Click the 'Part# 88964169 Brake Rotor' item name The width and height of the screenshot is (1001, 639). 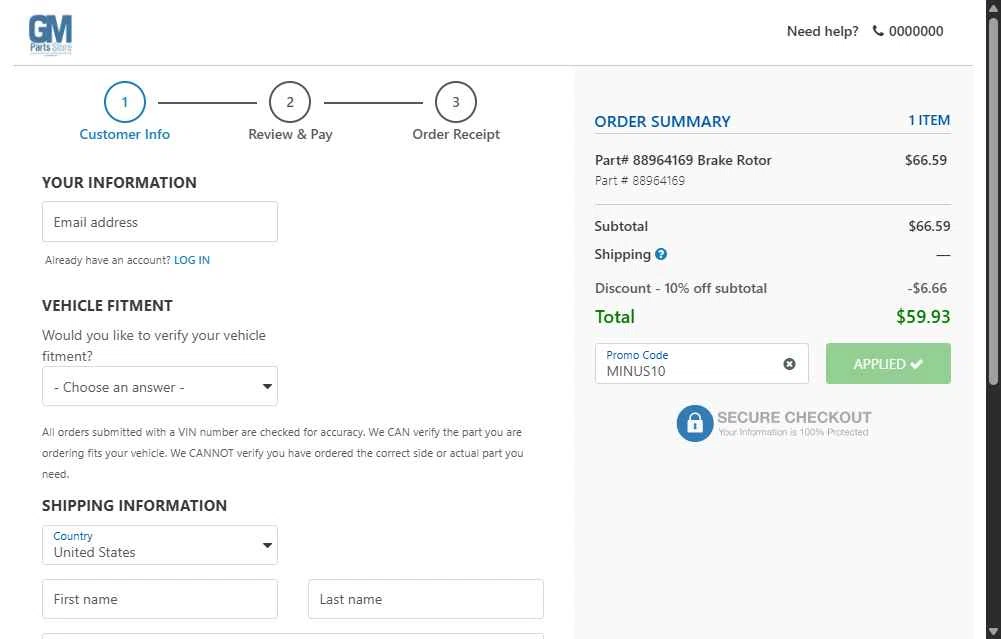coord(683,160)
